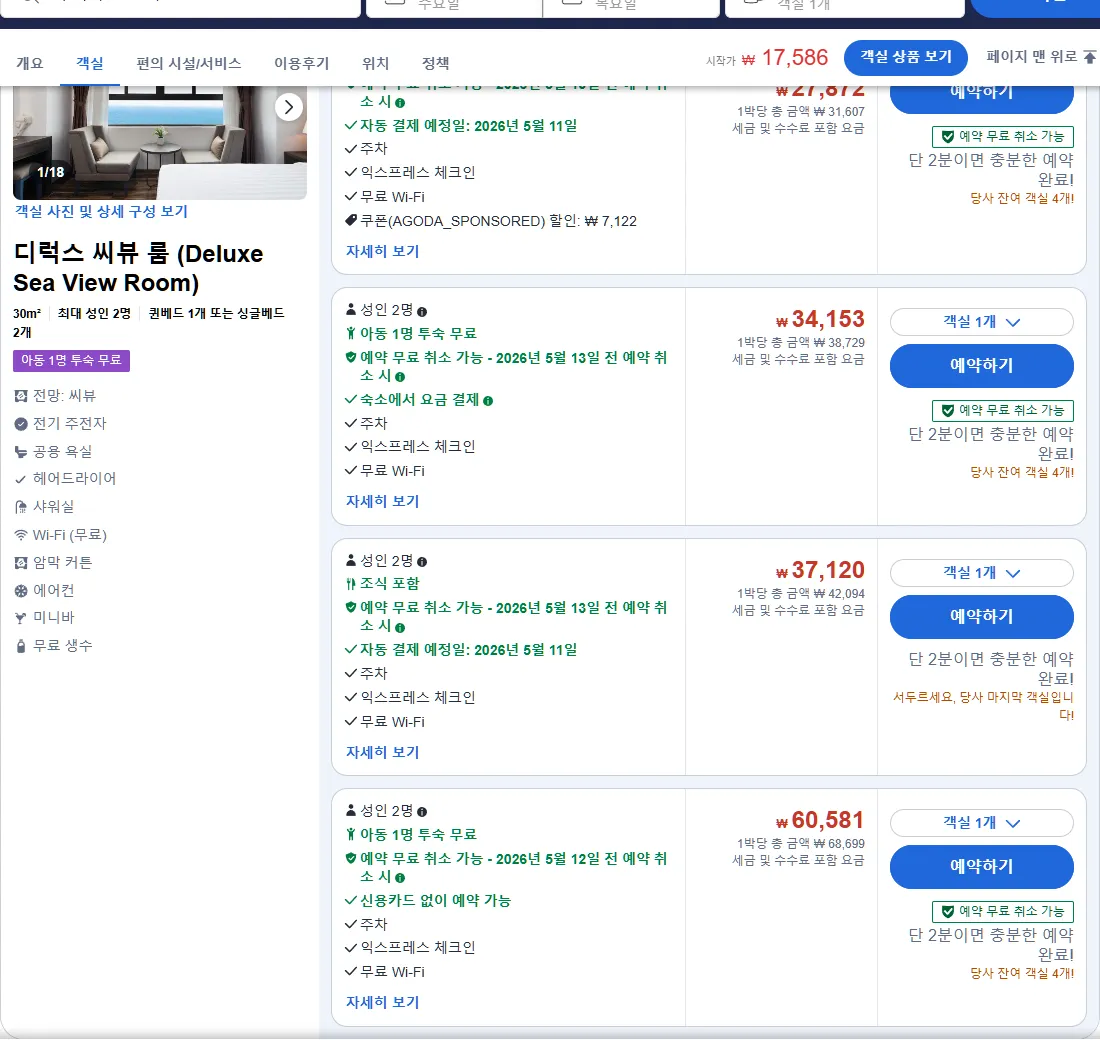Click 예약하기 button for ₩37,120 breakfast offer
Image resolution: width=1100 pixels, height=1040 pixels.
click(x=981, y=617)
